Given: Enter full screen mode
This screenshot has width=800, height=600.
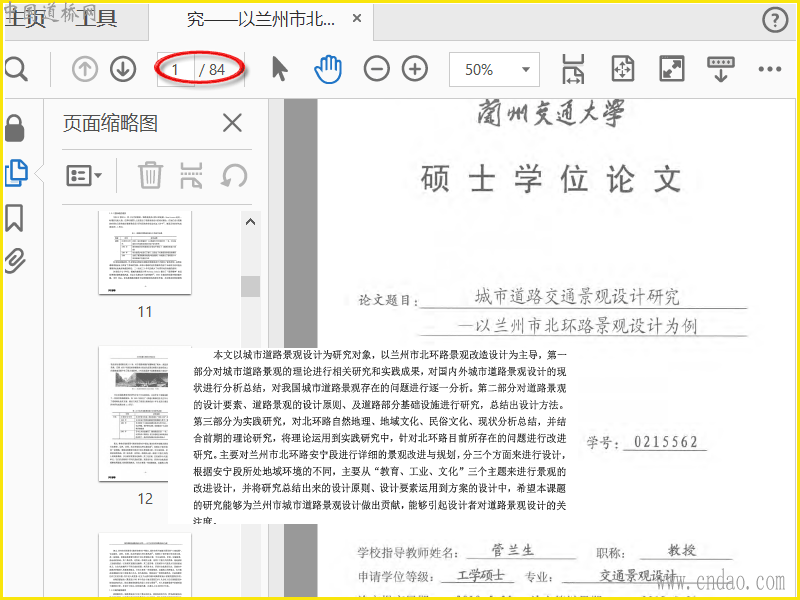Looking at the screenshot, I should click(x=672, y=69).
